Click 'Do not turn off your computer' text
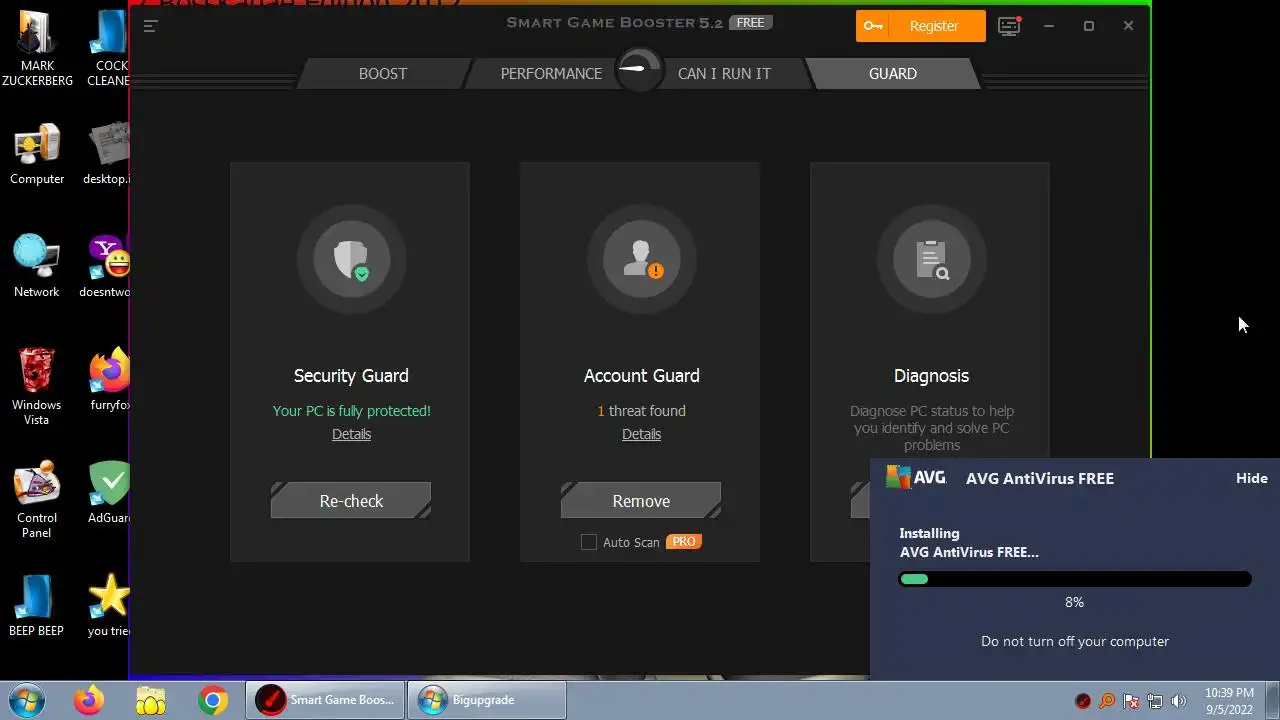The width and height of the screenshot is (1280, 720). [1075, 641]
